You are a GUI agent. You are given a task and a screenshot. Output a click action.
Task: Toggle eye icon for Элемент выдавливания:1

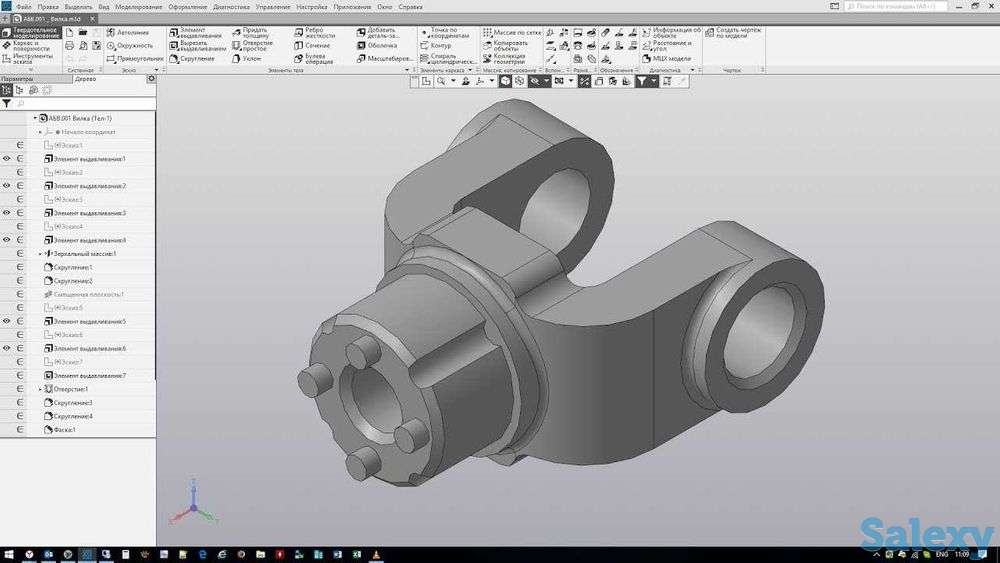click(x=7, y=159)
